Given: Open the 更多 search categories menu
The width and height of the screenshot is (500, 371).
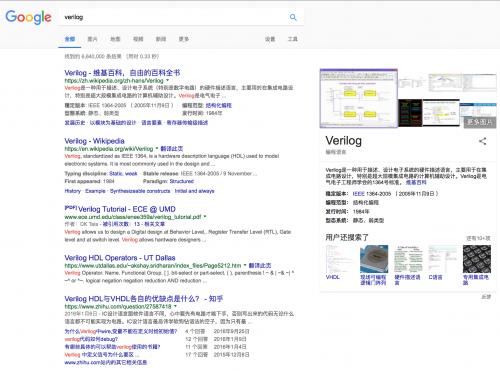Looking at the screenshot, I should pyautogui.click(x=184, y=39).
